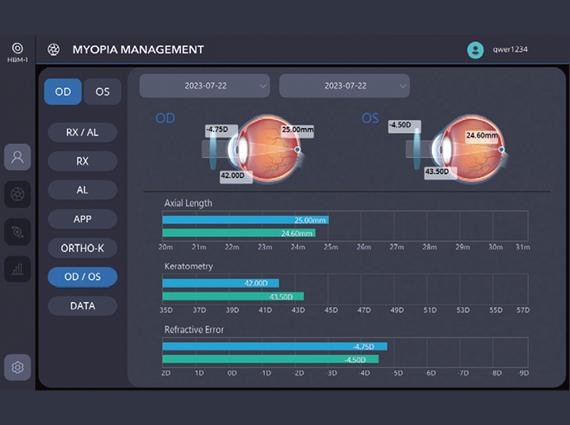Switch to the OS eye toggle
Viewport: 570px width, 425px height.
click(x=103, y=92)
